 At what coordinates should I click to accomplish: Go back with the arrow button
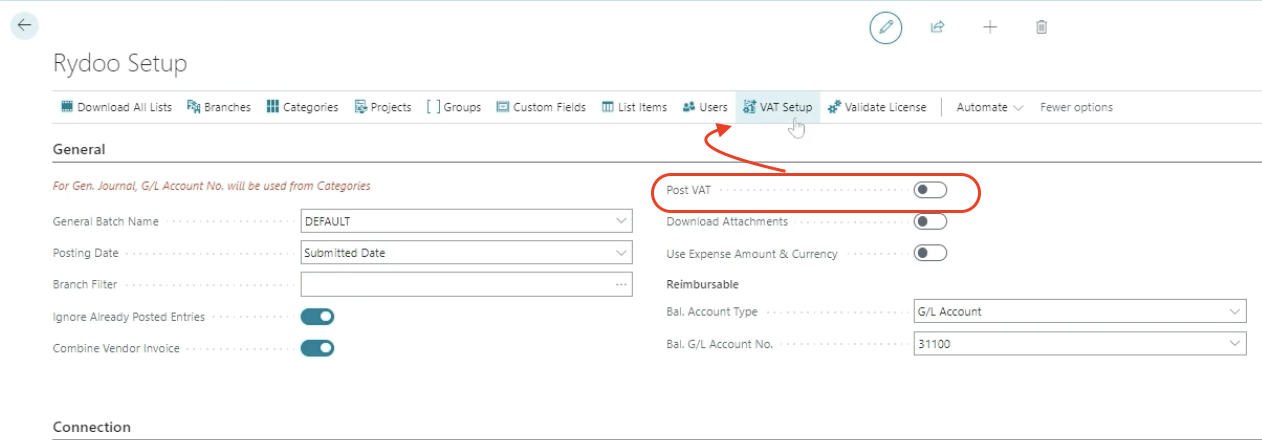click(x=24, y=26)
